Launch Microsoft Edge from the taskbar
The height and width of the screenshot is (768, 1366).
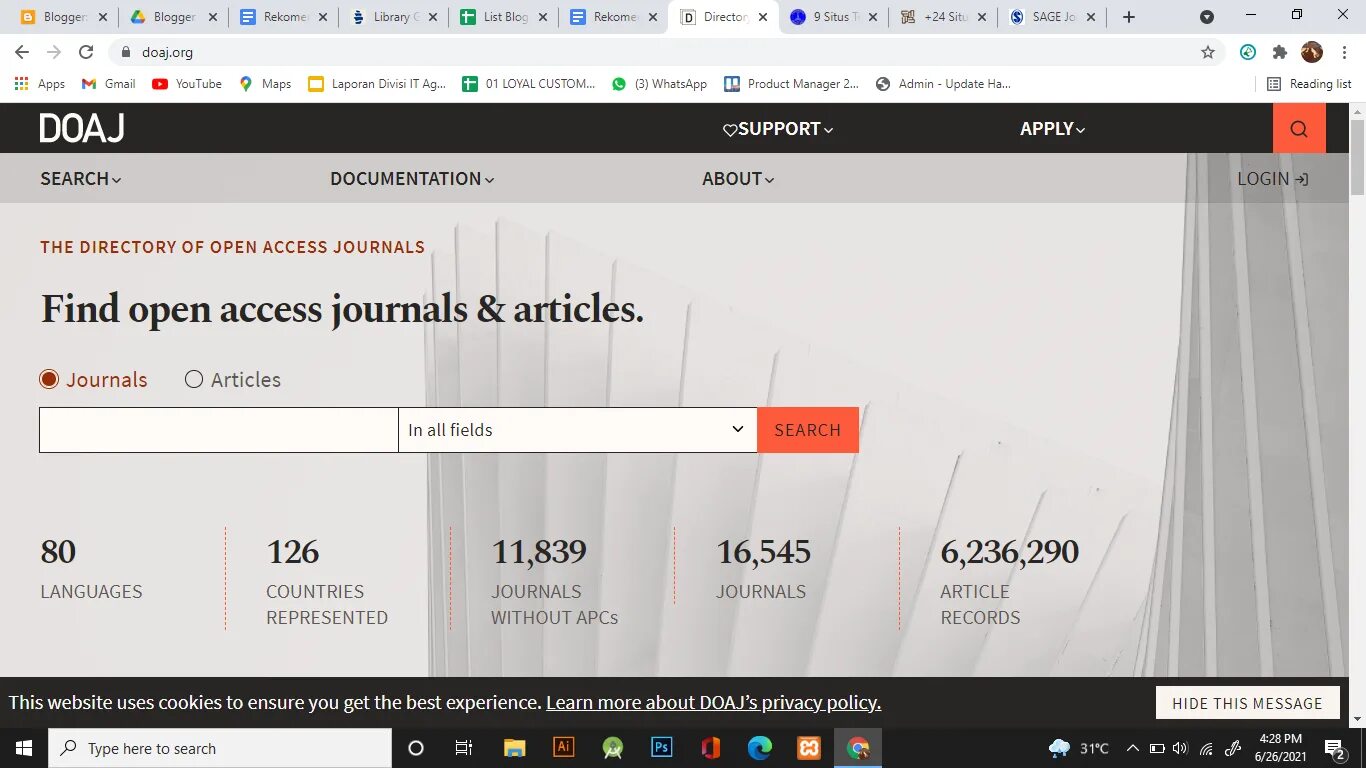tap(760, 748)
